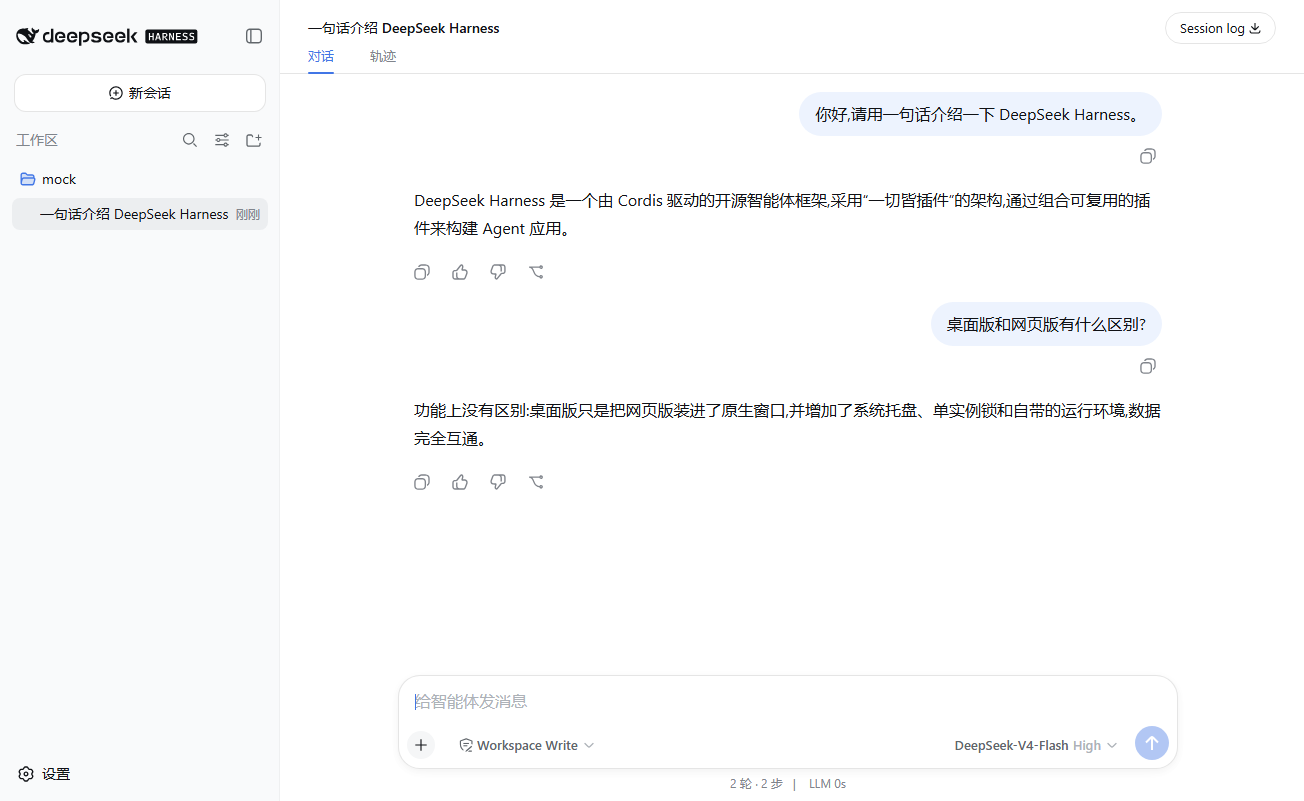The height and width of the screenshot is (801, 1304).
Task: Collapse the sidebar panel icon
Action: pos(254,36)
